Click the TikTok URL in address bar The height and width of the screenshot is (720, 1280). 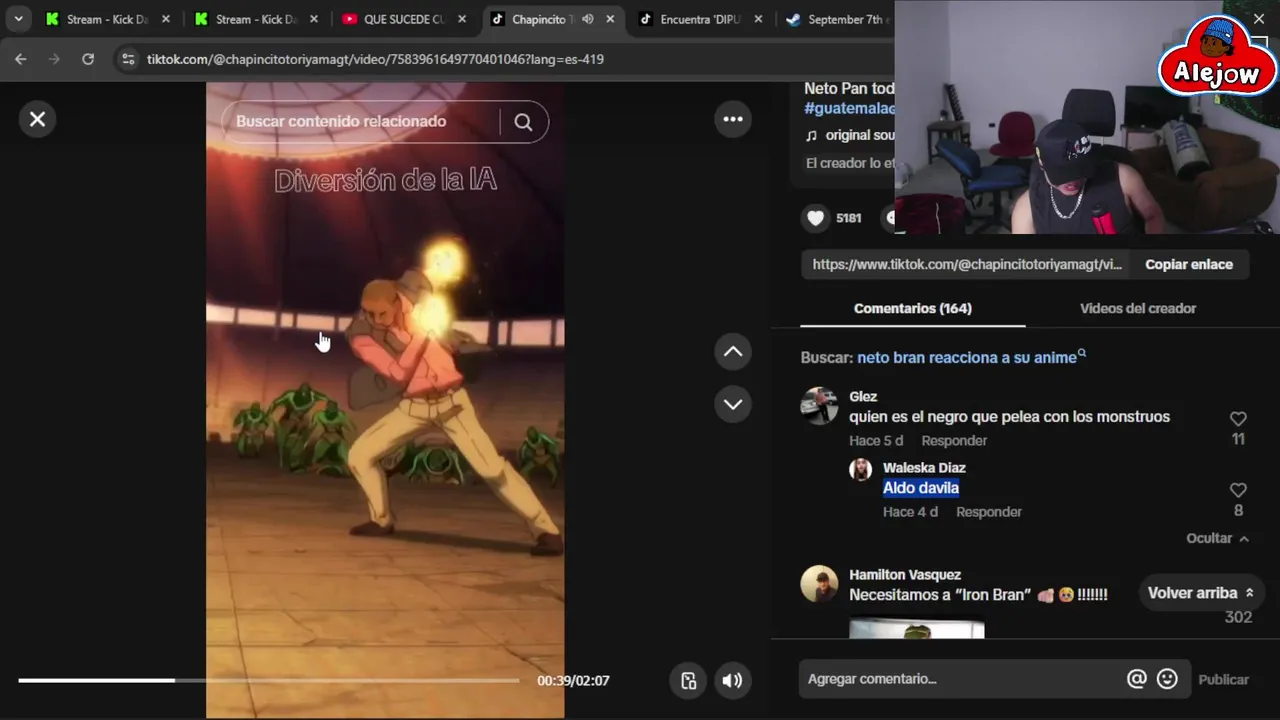[375, 59]
